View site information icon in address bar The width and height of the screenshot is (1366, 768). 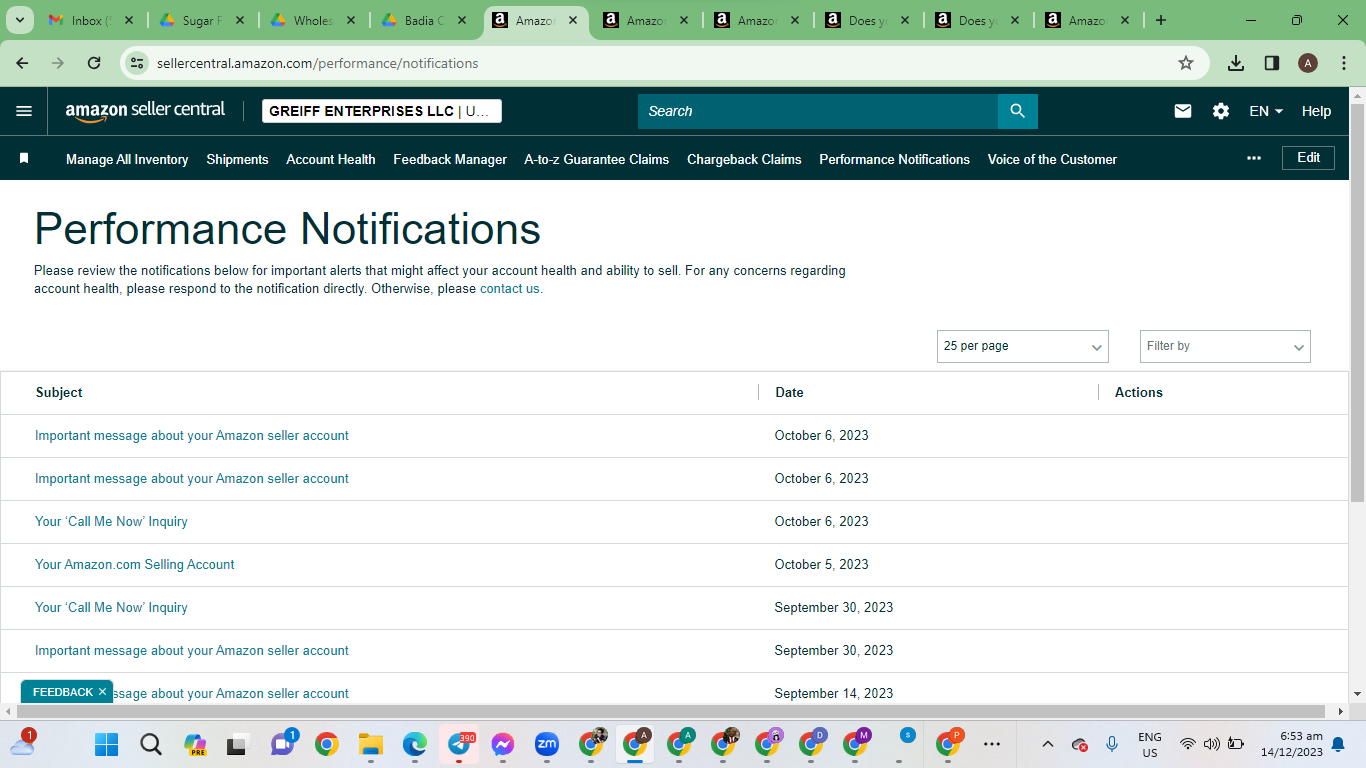tap(138, 63)
